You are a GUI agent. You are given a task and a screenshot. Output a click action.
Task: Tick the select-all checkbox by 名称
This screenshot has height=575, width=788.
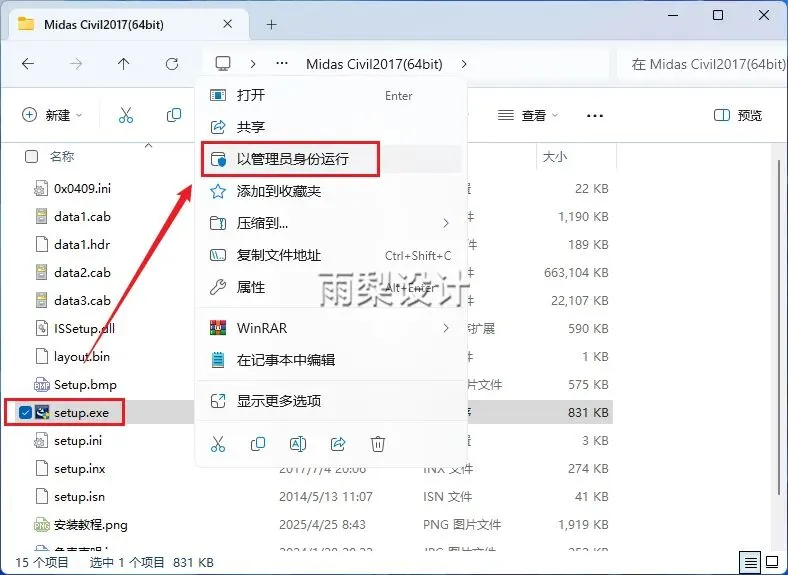click(31, 157)
